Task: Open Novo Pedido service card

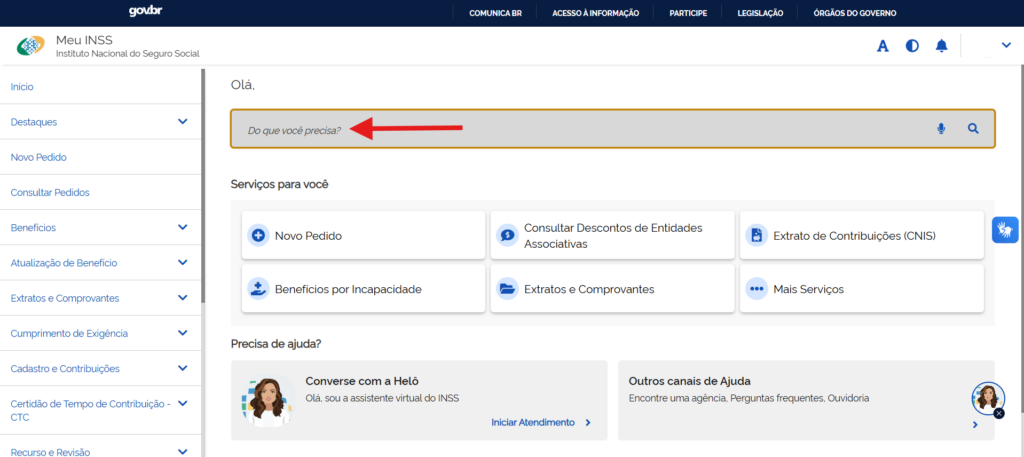Action: (363, 235)
